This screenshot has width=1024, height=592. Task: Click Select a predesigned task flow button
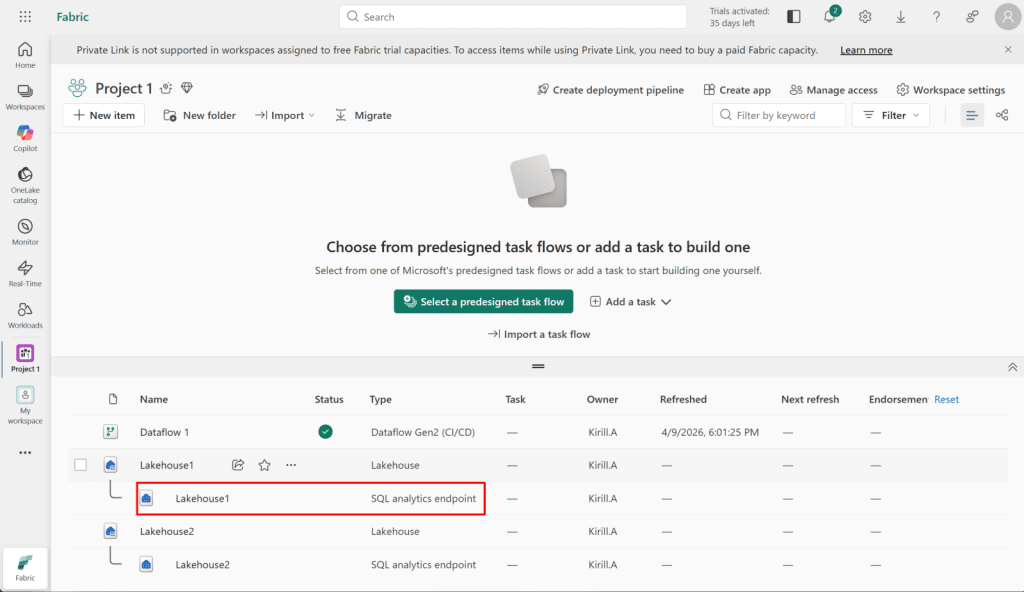[x=483, y=302]
